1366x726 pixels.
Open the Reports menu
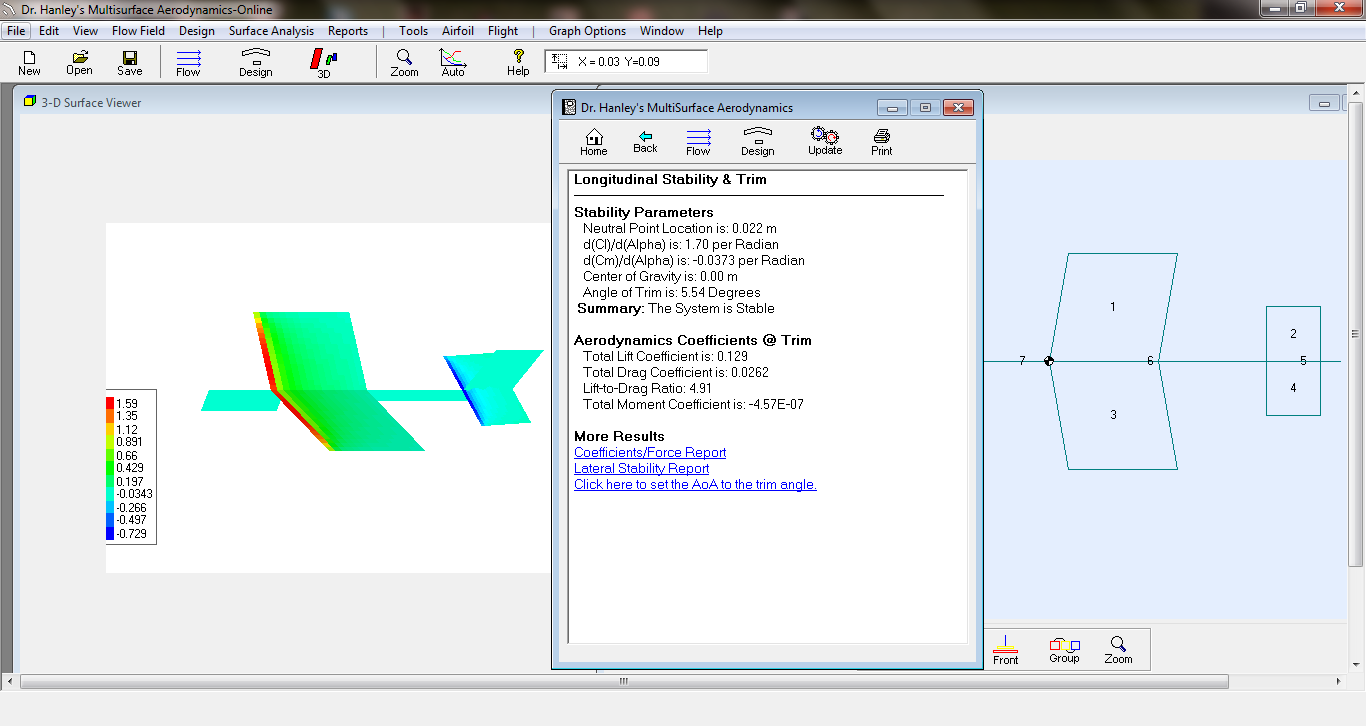[x=348, y=31]
